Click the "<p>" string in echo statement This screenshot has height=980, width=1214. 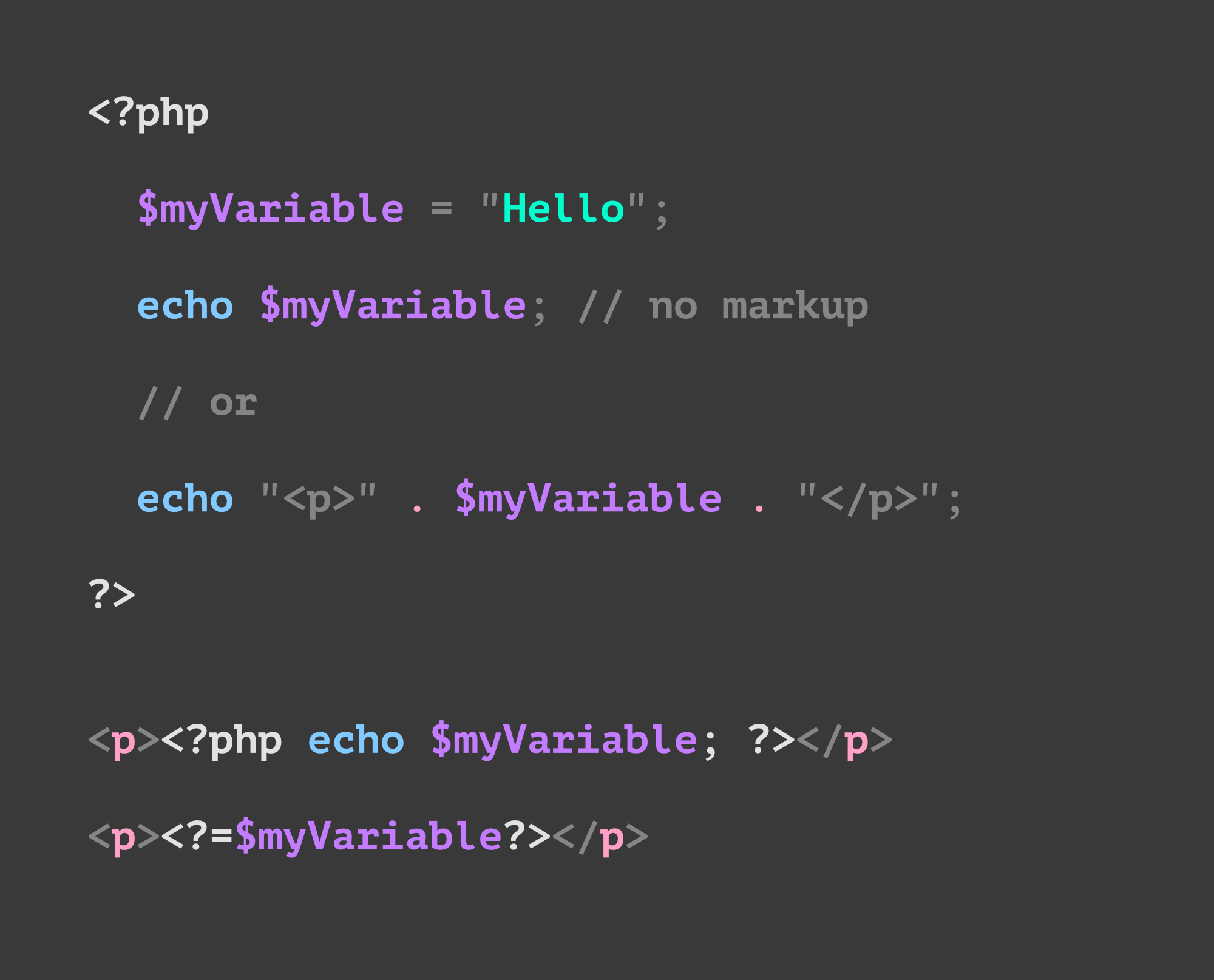click(319, 500)
